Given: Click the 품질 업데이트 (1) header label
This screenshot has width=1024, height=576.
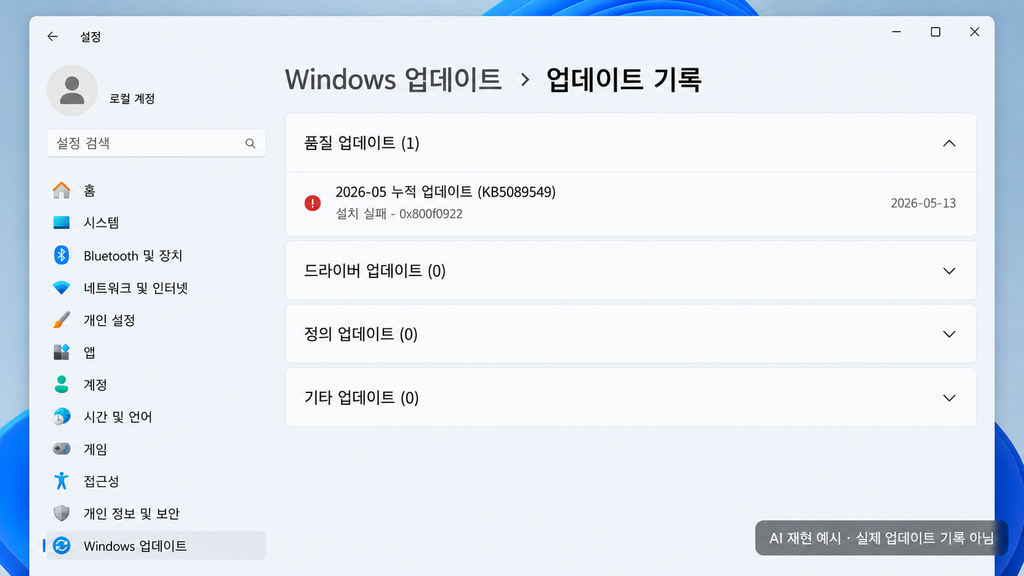Looking at the screenshot, I should pyautogui.click(x=362, y=143).
